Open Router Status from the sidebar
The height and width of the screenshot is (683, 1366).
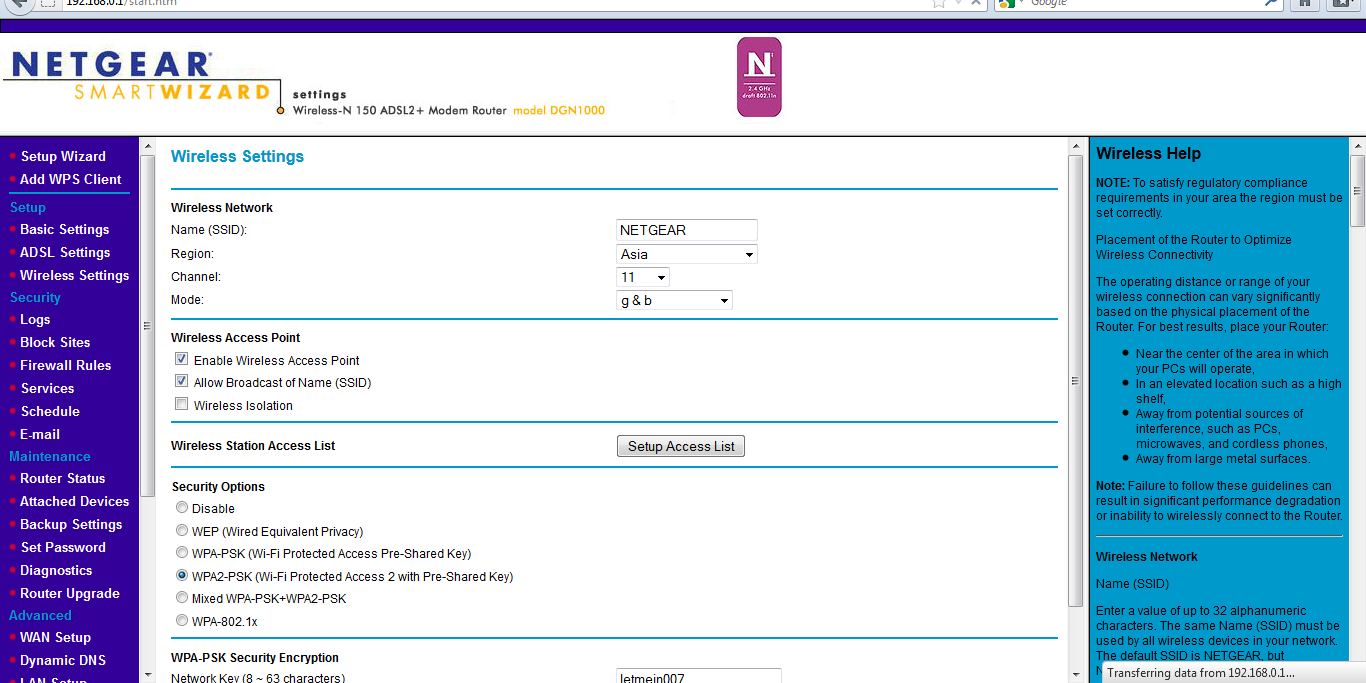coord(63,478)
